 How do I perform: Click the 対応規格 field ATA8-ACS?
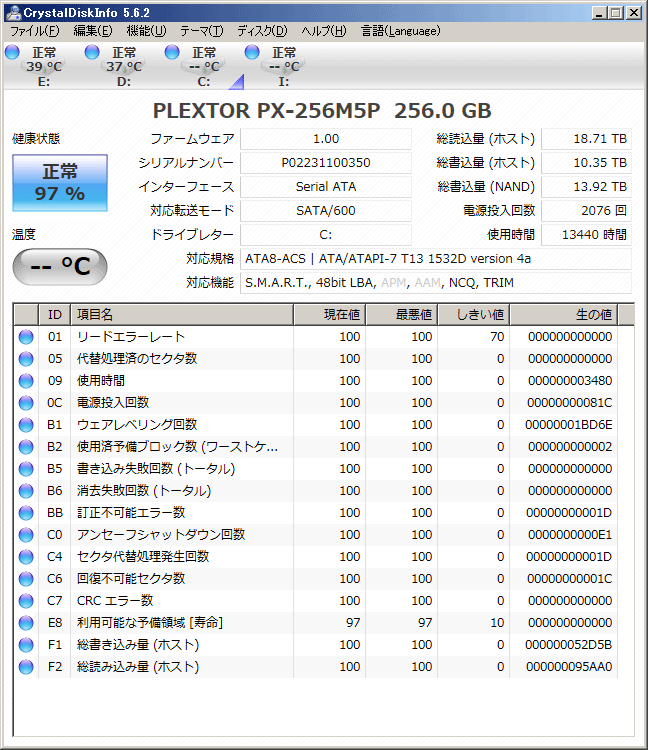pyautogui.click(x=436, y=259)
